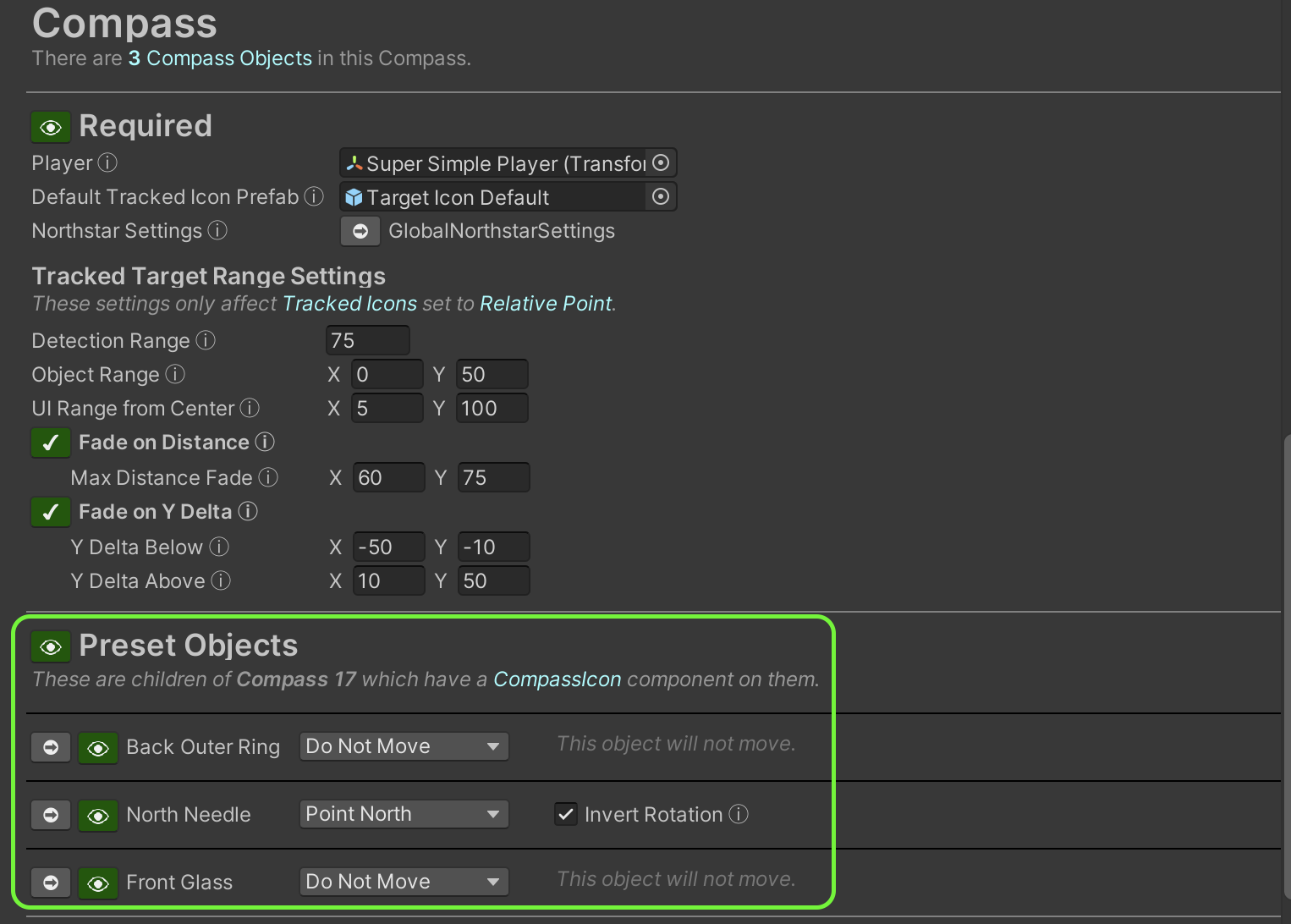1291x924 pixels.
Task: Open object picker for Default Tracked Icon Prefab
Action: pos(661,197)
